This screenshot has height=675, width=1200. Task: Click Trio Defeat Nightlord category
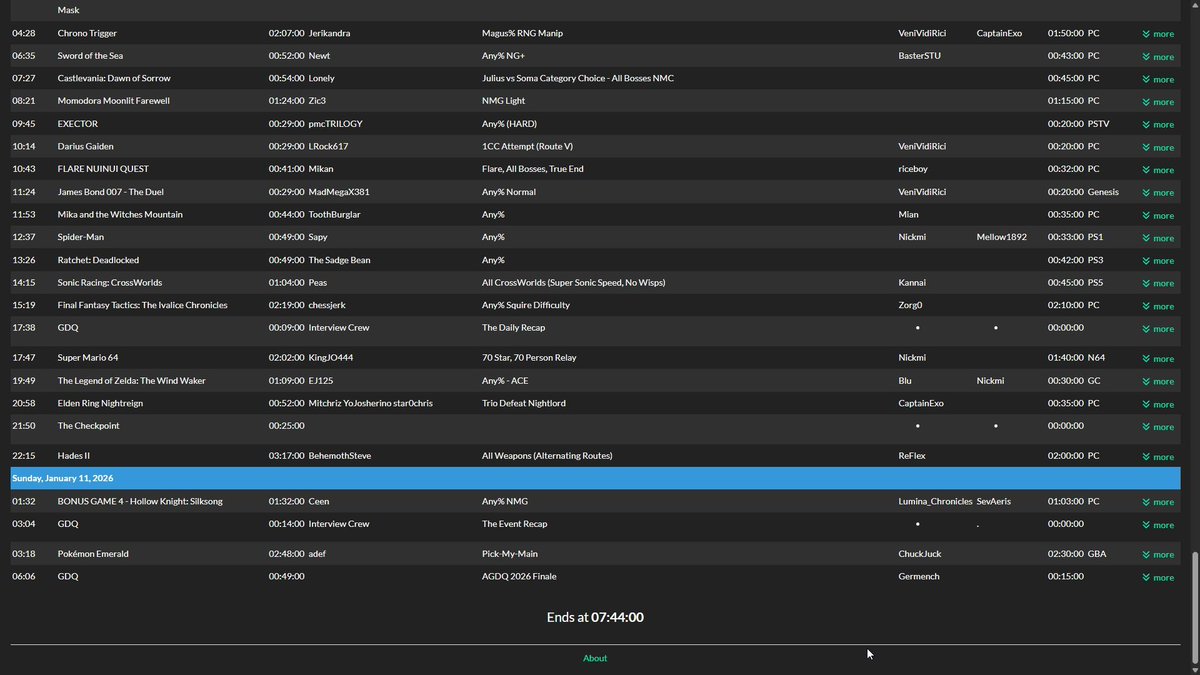524,403
